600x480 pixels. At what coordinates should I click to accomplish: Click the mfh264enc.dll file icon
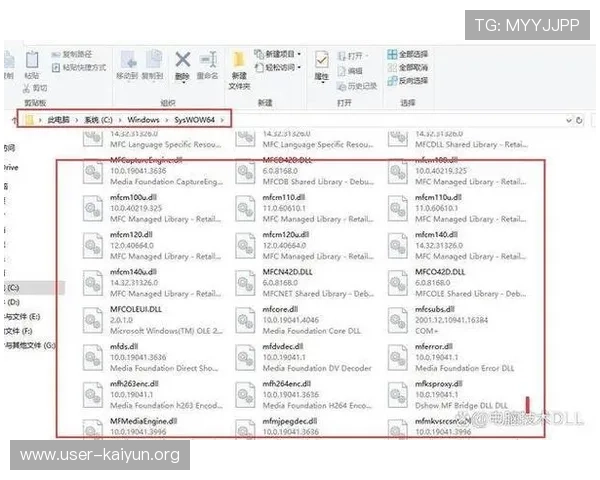(x=245, y=395)
